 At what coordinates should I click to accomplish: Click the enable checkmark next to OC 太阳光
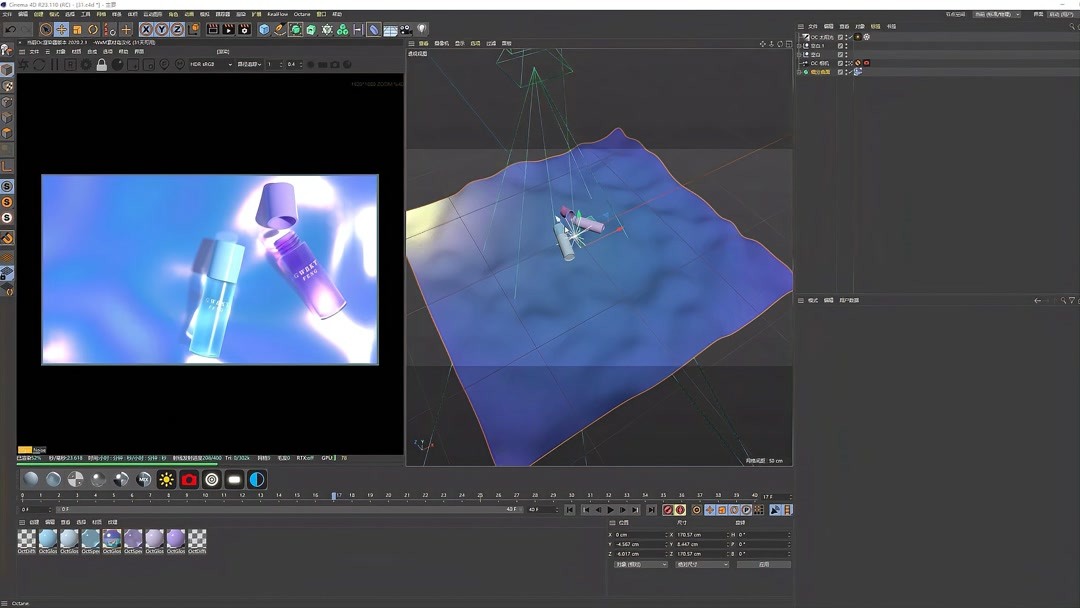(x=851, y=37)
